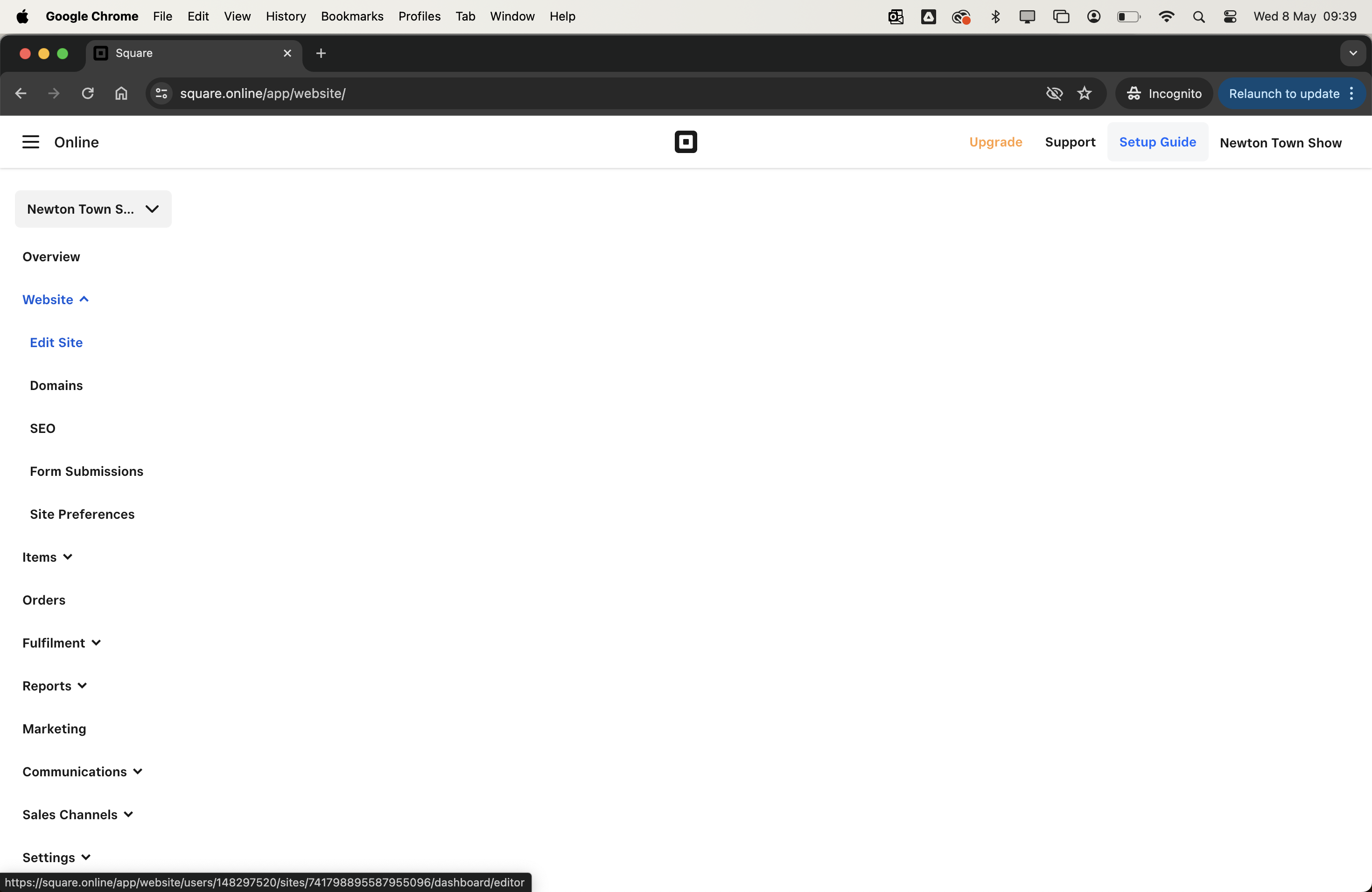Open the Chrome History menu
This screenshot has height=892, width=1372.
[285, 17]
